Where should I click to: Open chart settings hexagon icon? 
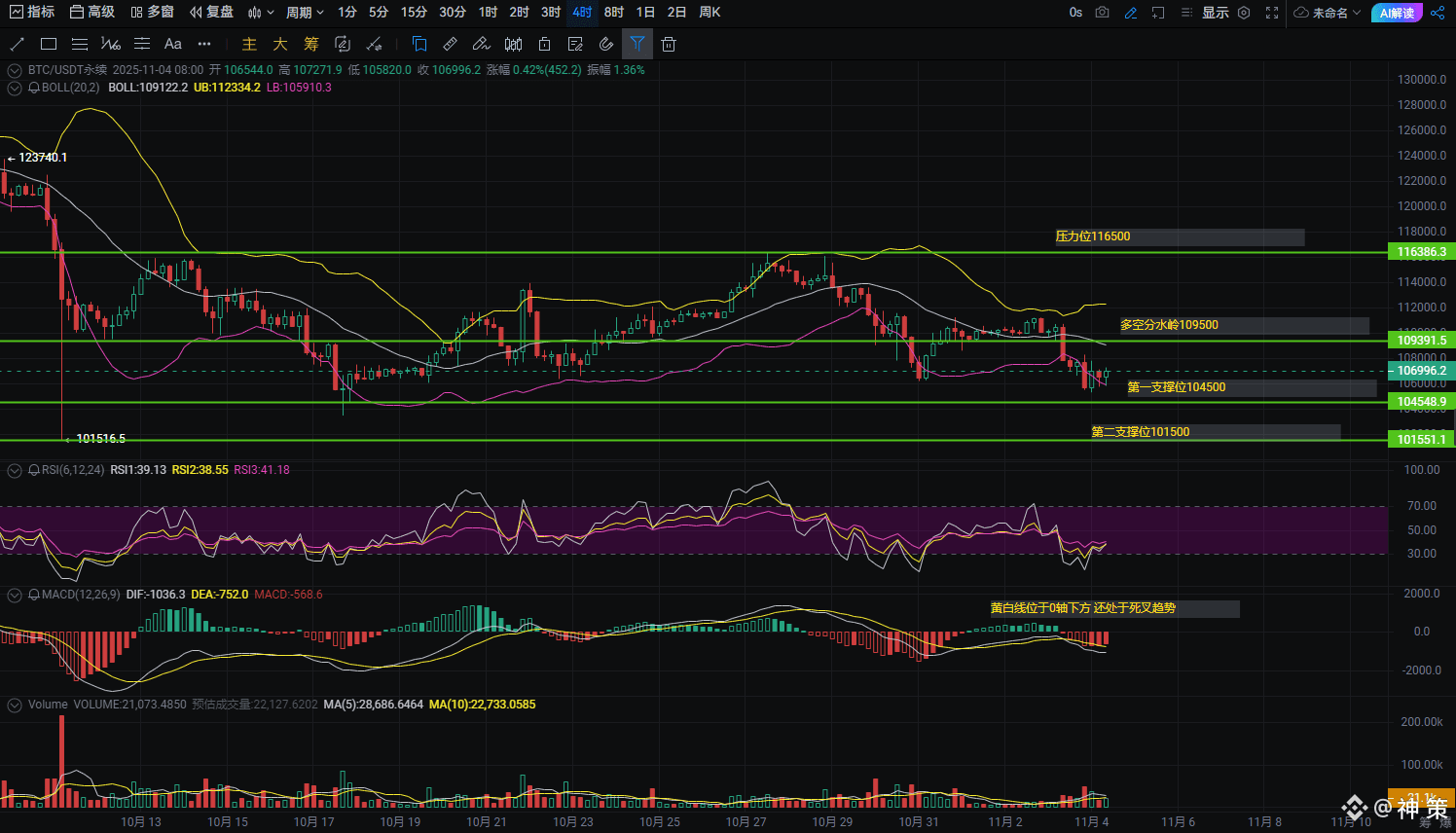(x=1244, y=13)
